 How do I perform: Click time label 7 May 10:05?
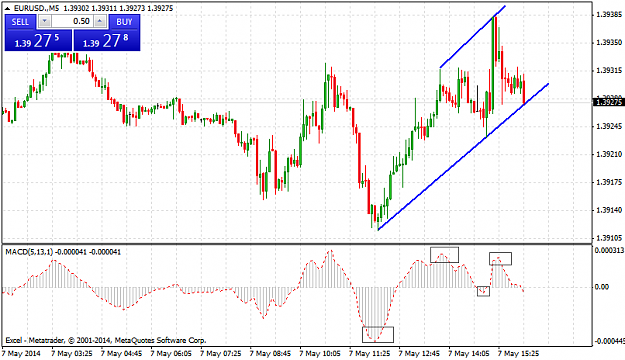(320, 354)
